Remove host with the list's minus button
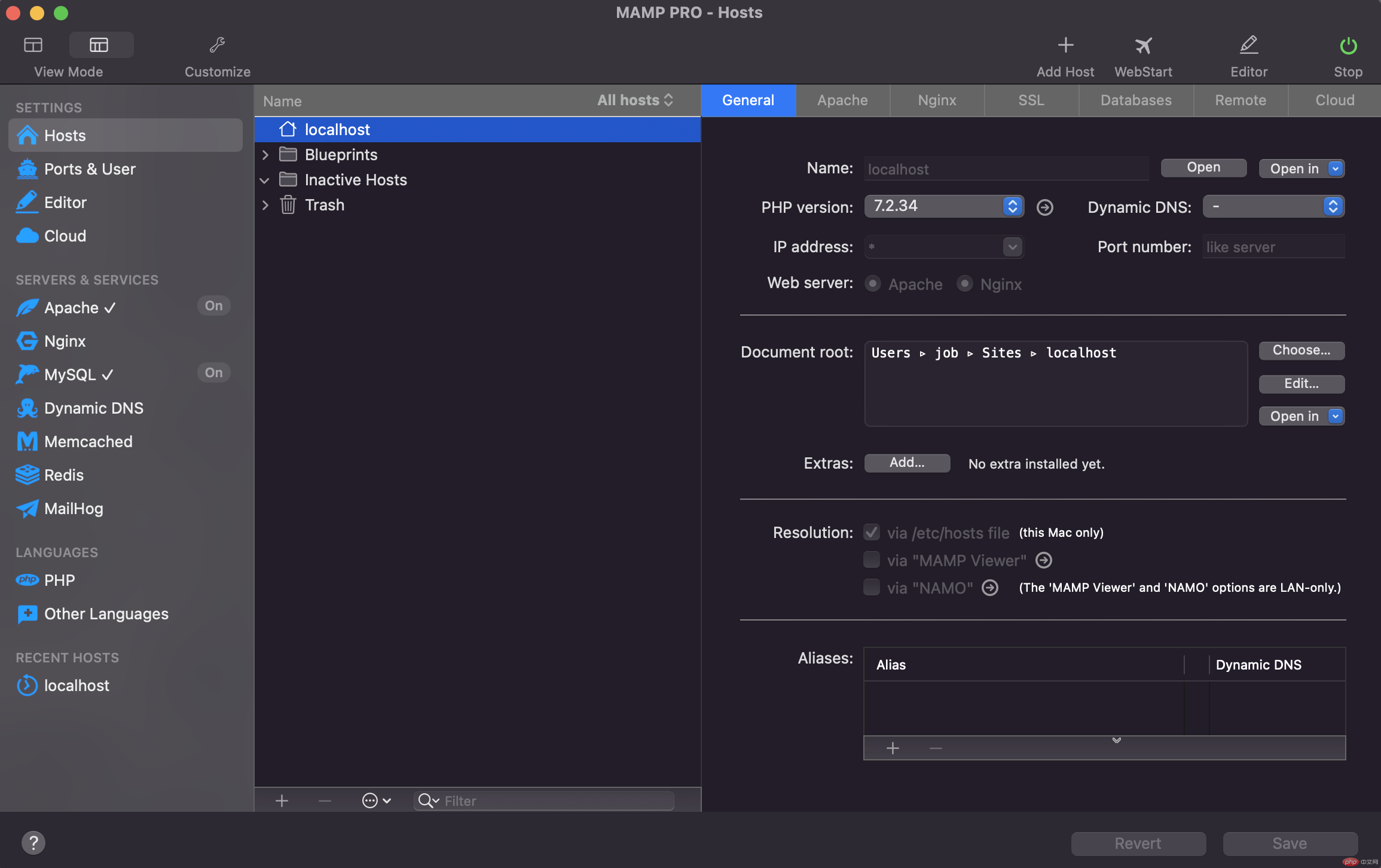Image resolution: width=1381 pixels, height=868 pixels. 325,800
